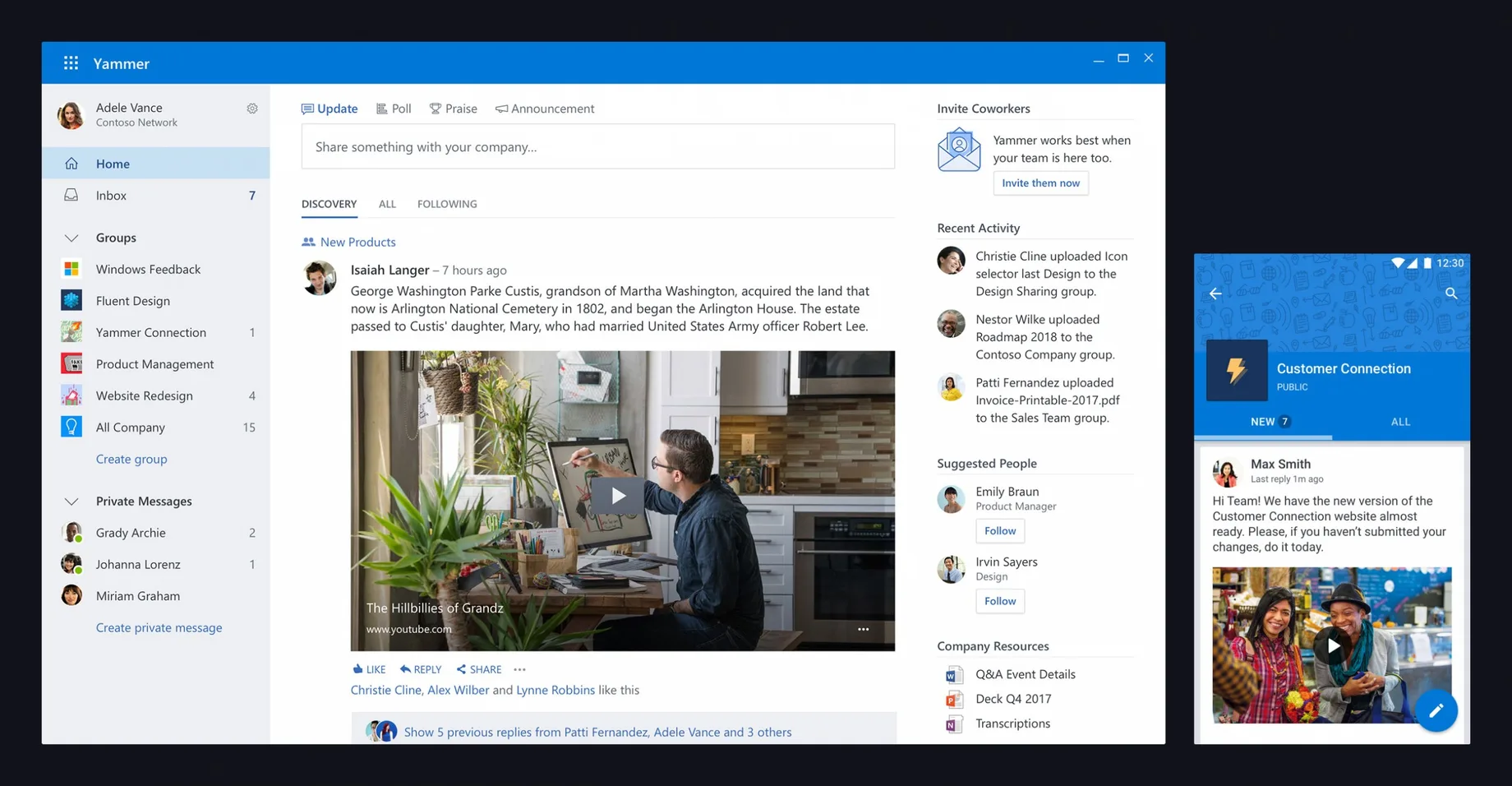
Task: Open the Inbox
Action: click(x=155, y=196)
